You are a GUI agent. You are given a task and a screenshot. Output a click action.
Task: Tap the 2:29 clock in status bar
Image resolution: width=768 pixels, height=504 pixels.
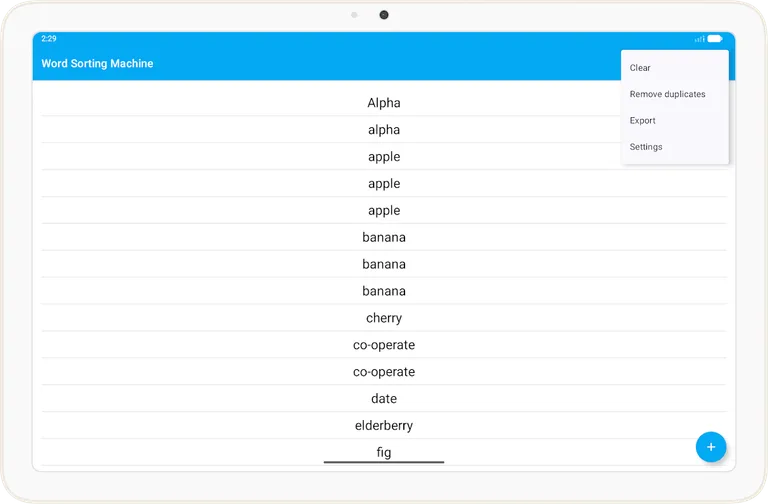click(48, 39)
